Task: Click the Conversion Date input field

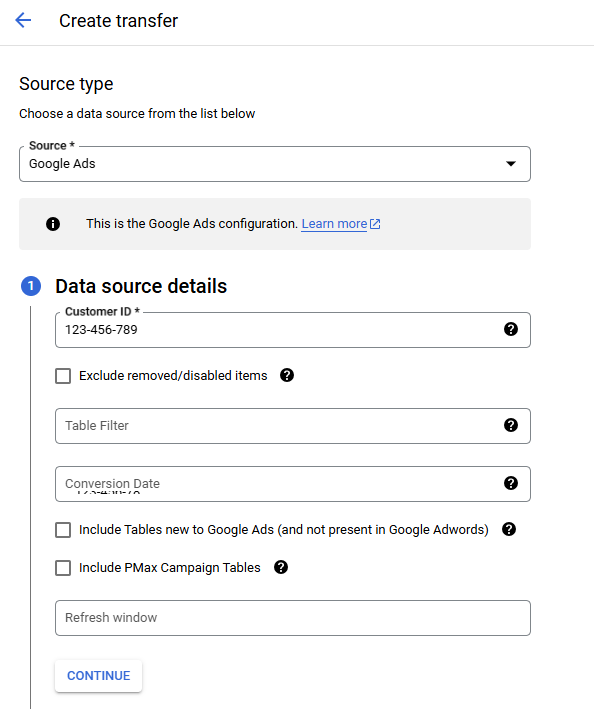Action: pos(293,484)
